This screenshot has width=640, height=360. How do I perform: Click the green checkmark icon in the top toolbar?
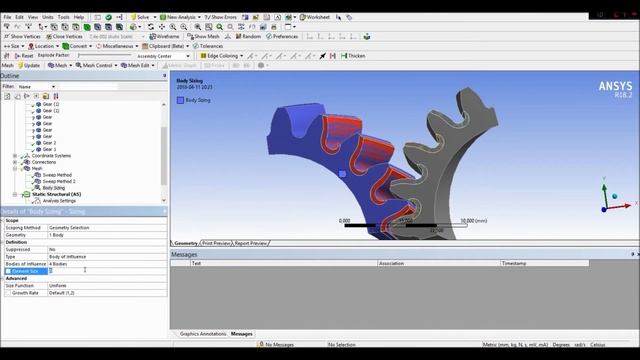tap(109, 17)
